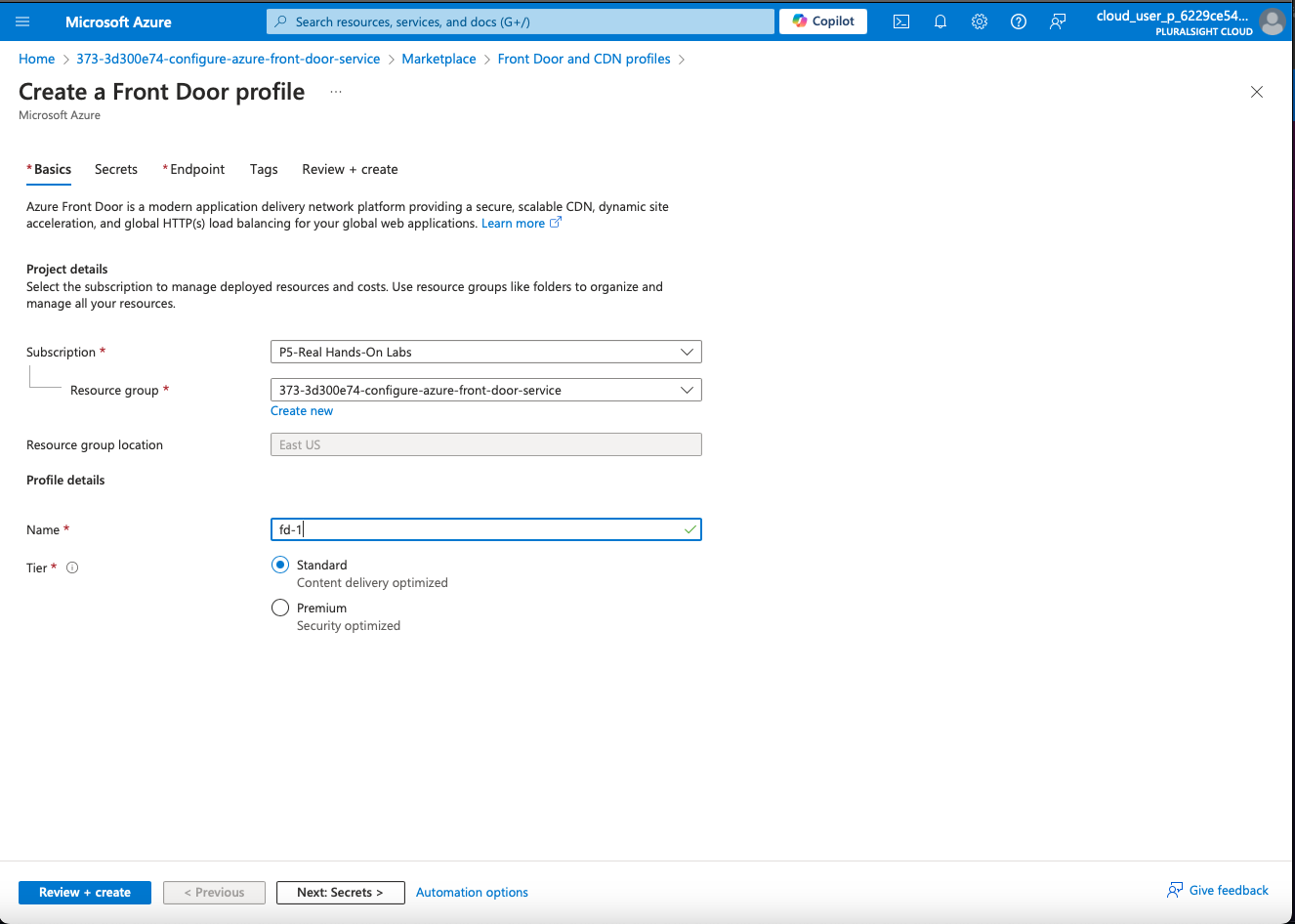
Task: Open the user account avatar
Action: click(x=1273, y=21)
